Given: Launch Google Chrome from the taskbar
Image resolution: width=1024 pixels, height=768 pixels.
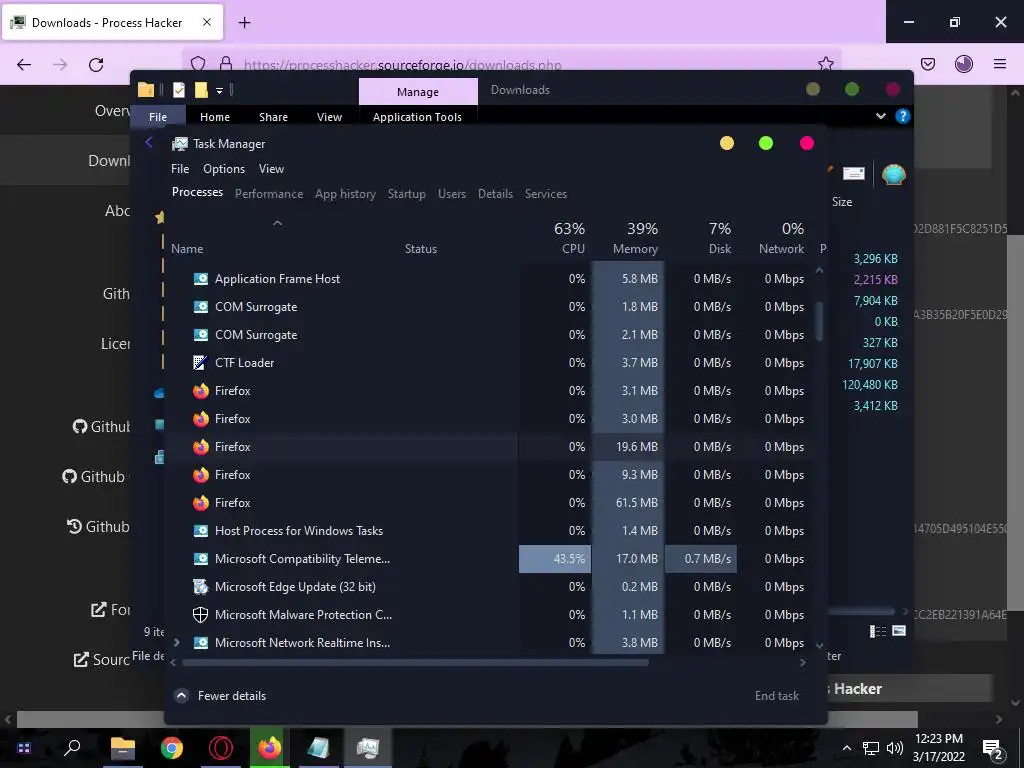Looking at the screenshot, I should tap(172, 748).
